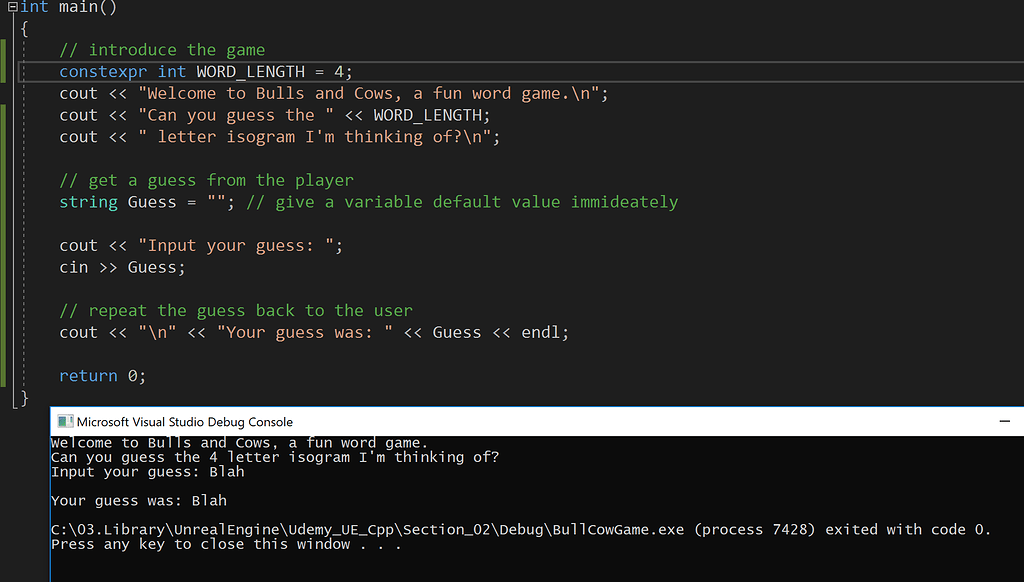Click the "return" keyword in main

point(88,376)
